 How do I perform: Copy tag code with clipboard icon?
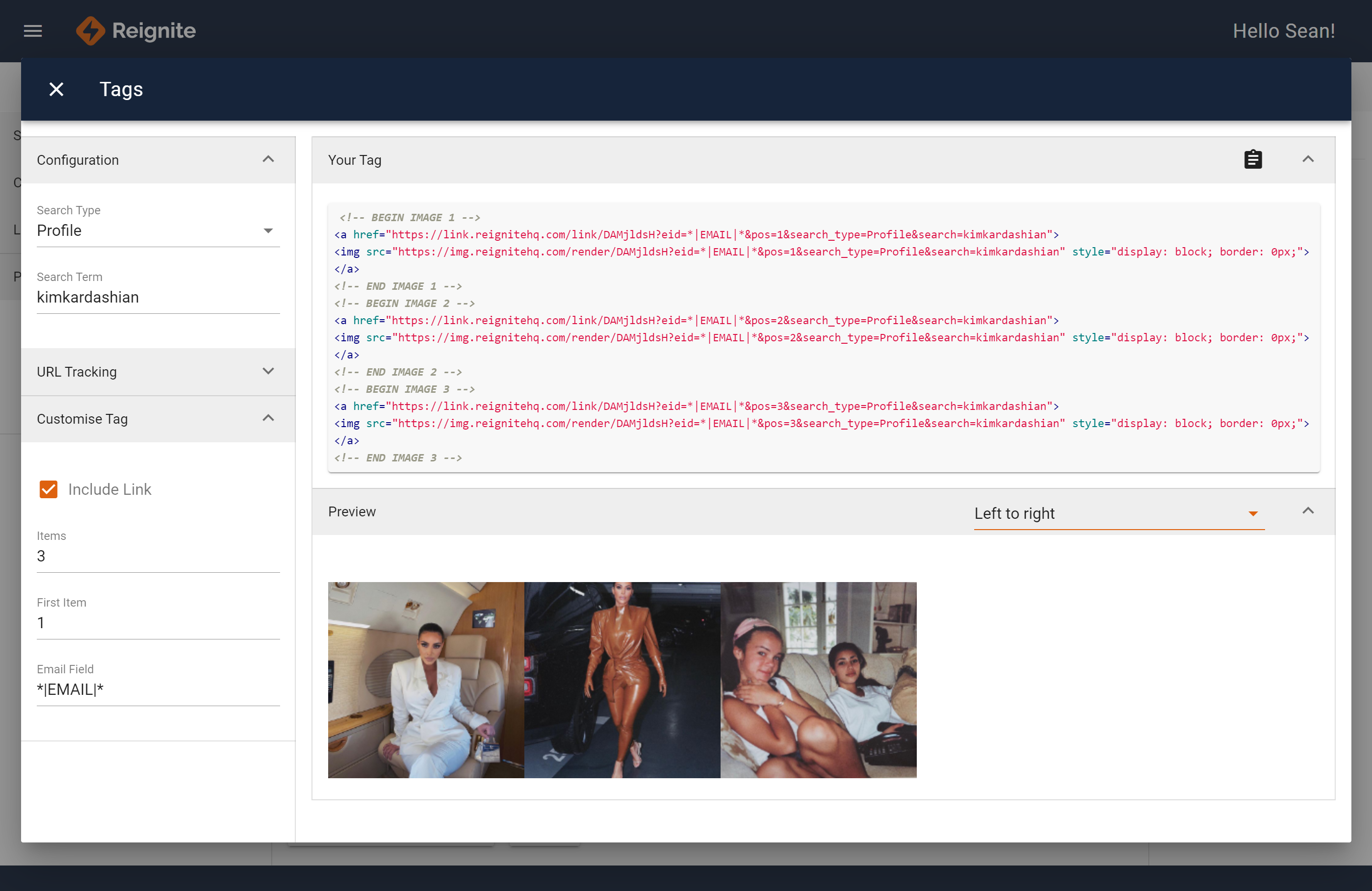[1253, 160]
